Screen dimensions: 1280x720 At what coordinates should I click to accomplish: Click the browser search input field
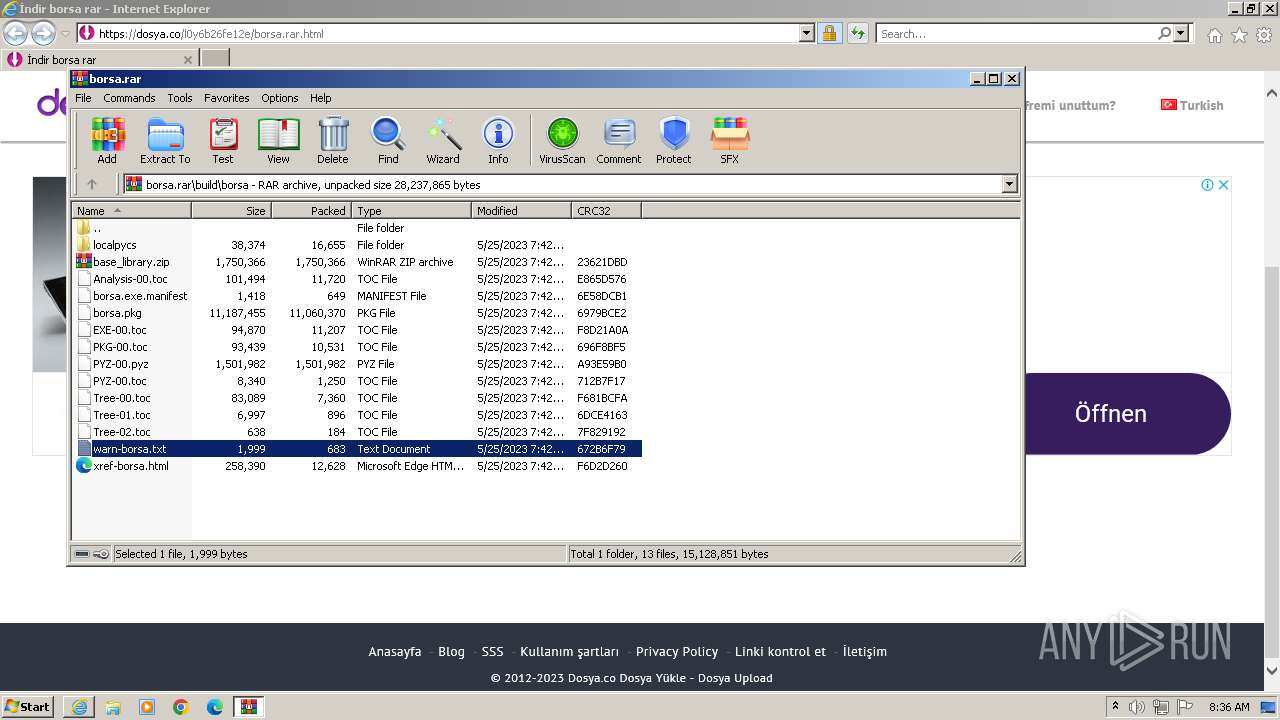point(1015,33)
